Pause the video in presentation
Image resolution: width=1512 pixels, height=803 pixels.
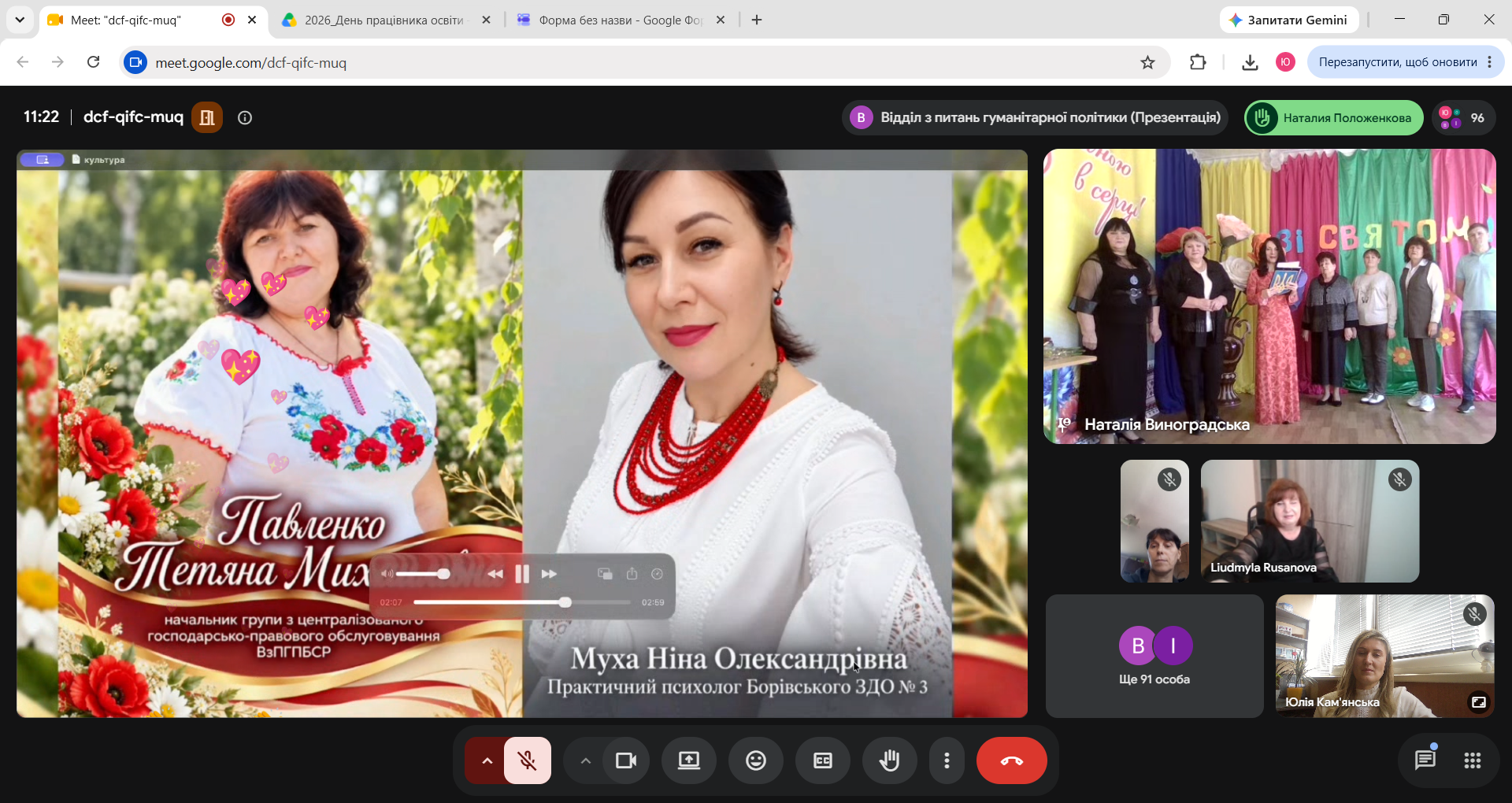click(522, 574)
